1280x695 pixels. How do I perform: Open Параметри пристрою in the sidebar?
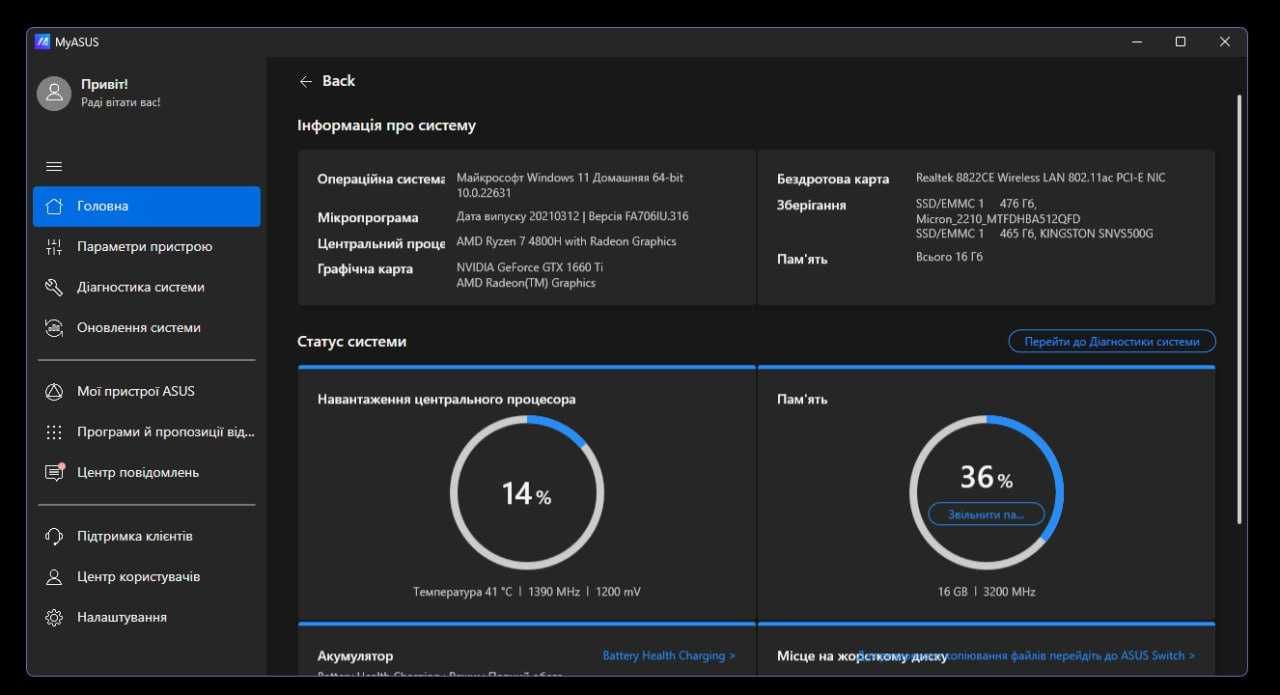(x=147, y=247)
